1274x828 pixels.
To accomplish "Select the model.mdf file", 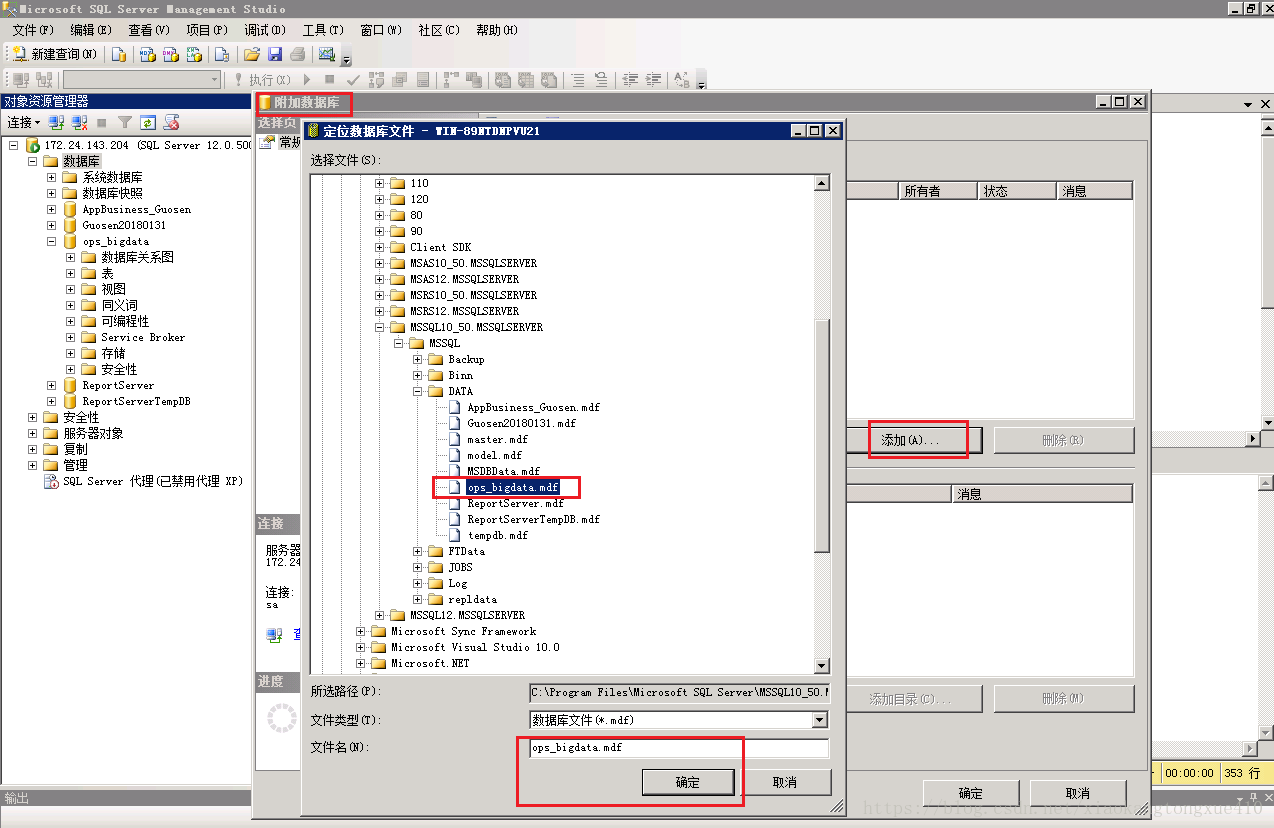I will point(494,455).
